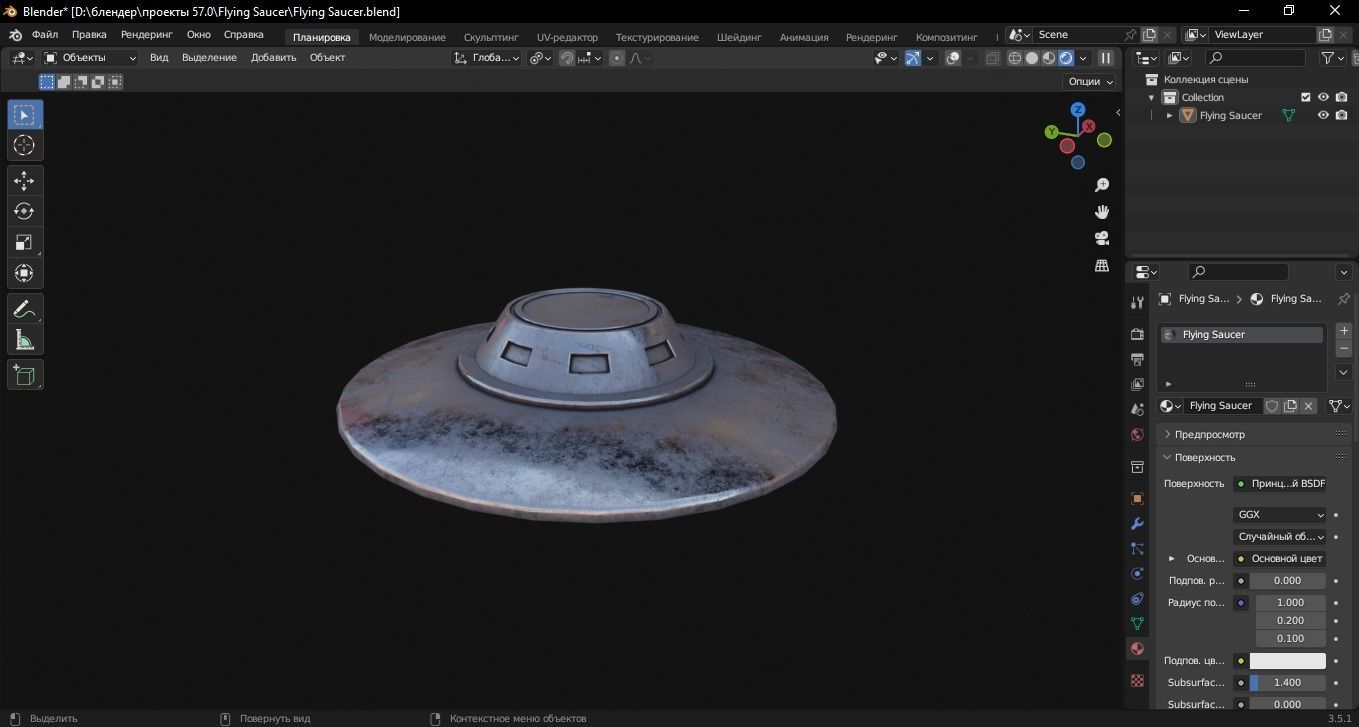Remove material slot with minus button
1359x727 pixels.
coord(1344,348)
